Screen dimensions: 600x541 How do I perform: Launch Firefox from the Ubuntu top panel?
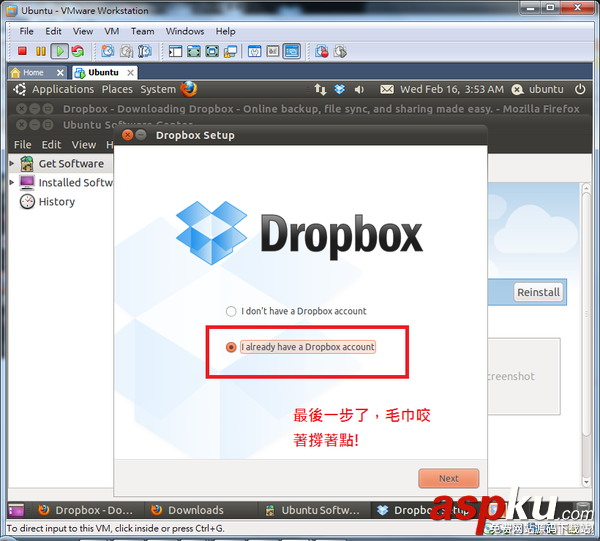coord(189,89)
